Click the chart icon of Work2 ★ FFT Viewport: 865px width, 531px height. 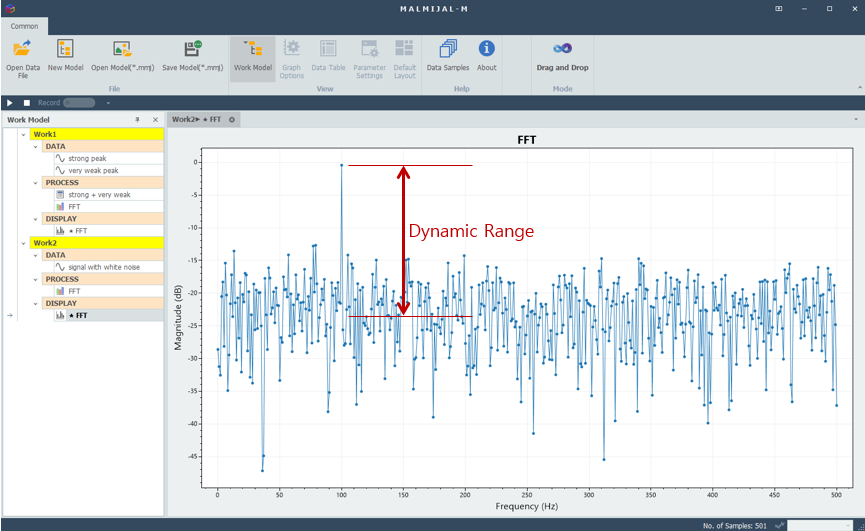pos(60,315)
